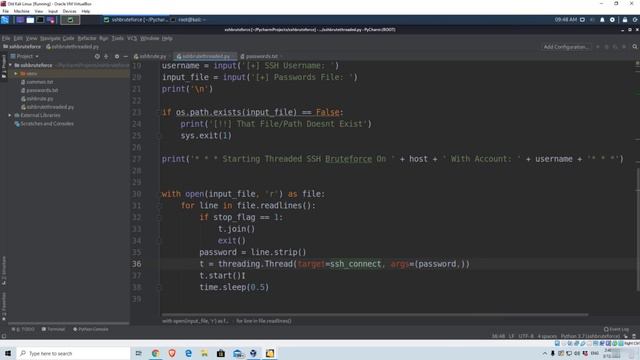Change UTF-8 file encoding in status bar

click(x=526, y=336)
